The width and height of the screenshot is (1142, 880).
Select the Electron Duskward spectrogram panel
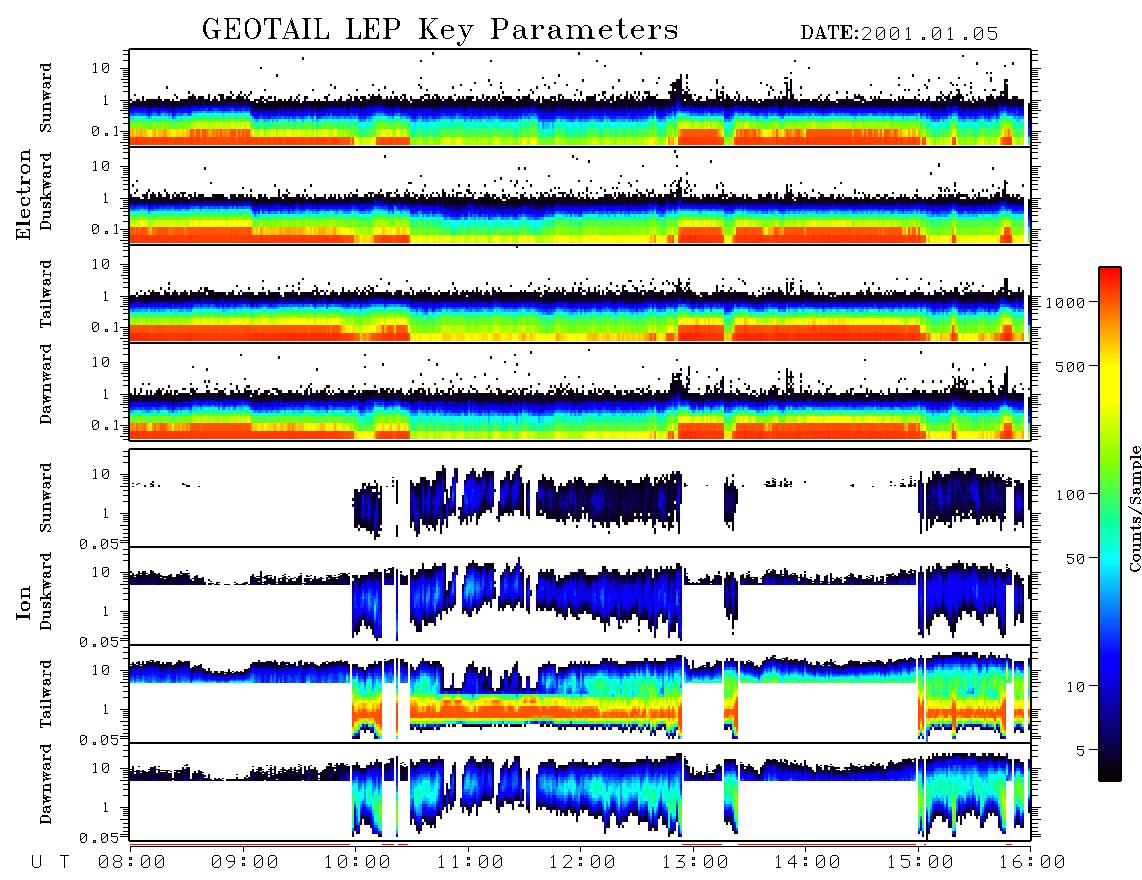coord(580,195)
